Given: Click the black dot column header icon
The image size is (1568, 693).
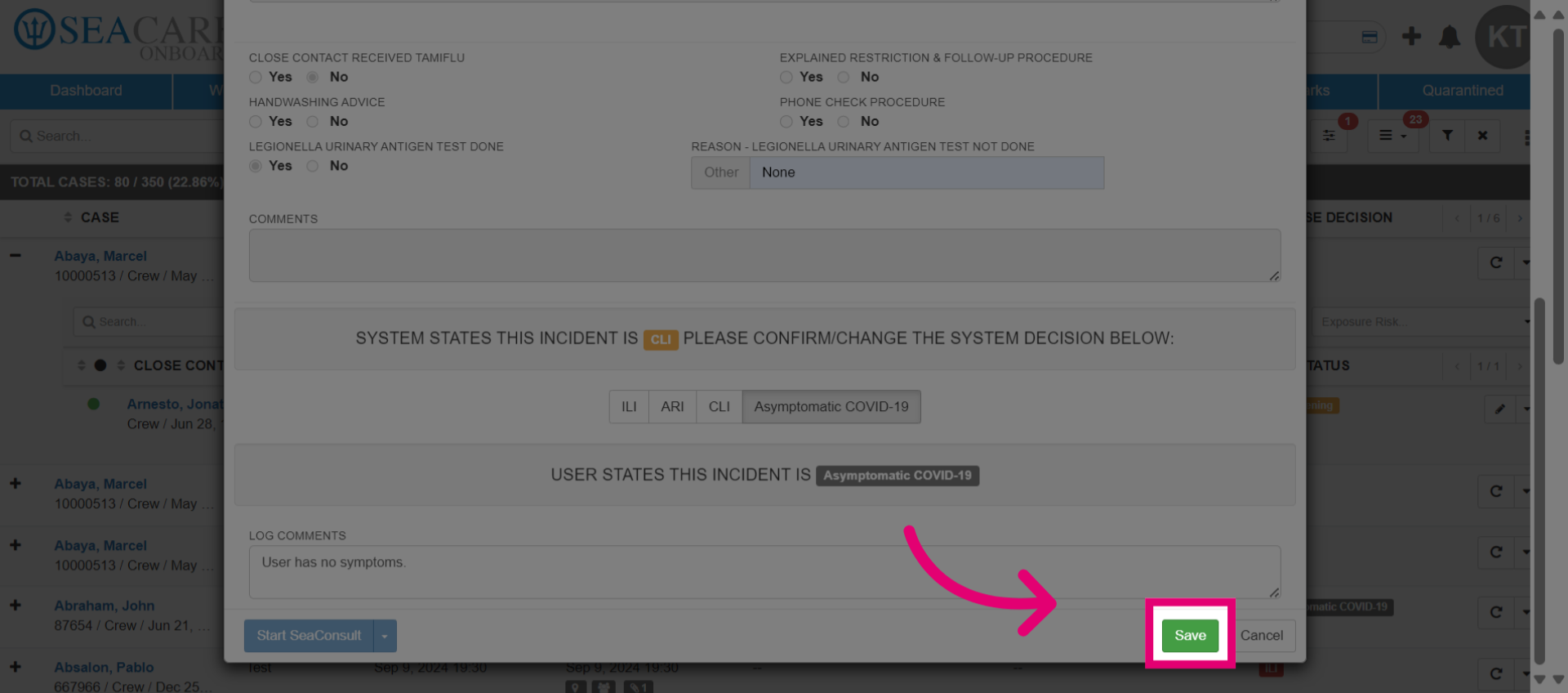Looking at the screenshot, I should [100, 365].
